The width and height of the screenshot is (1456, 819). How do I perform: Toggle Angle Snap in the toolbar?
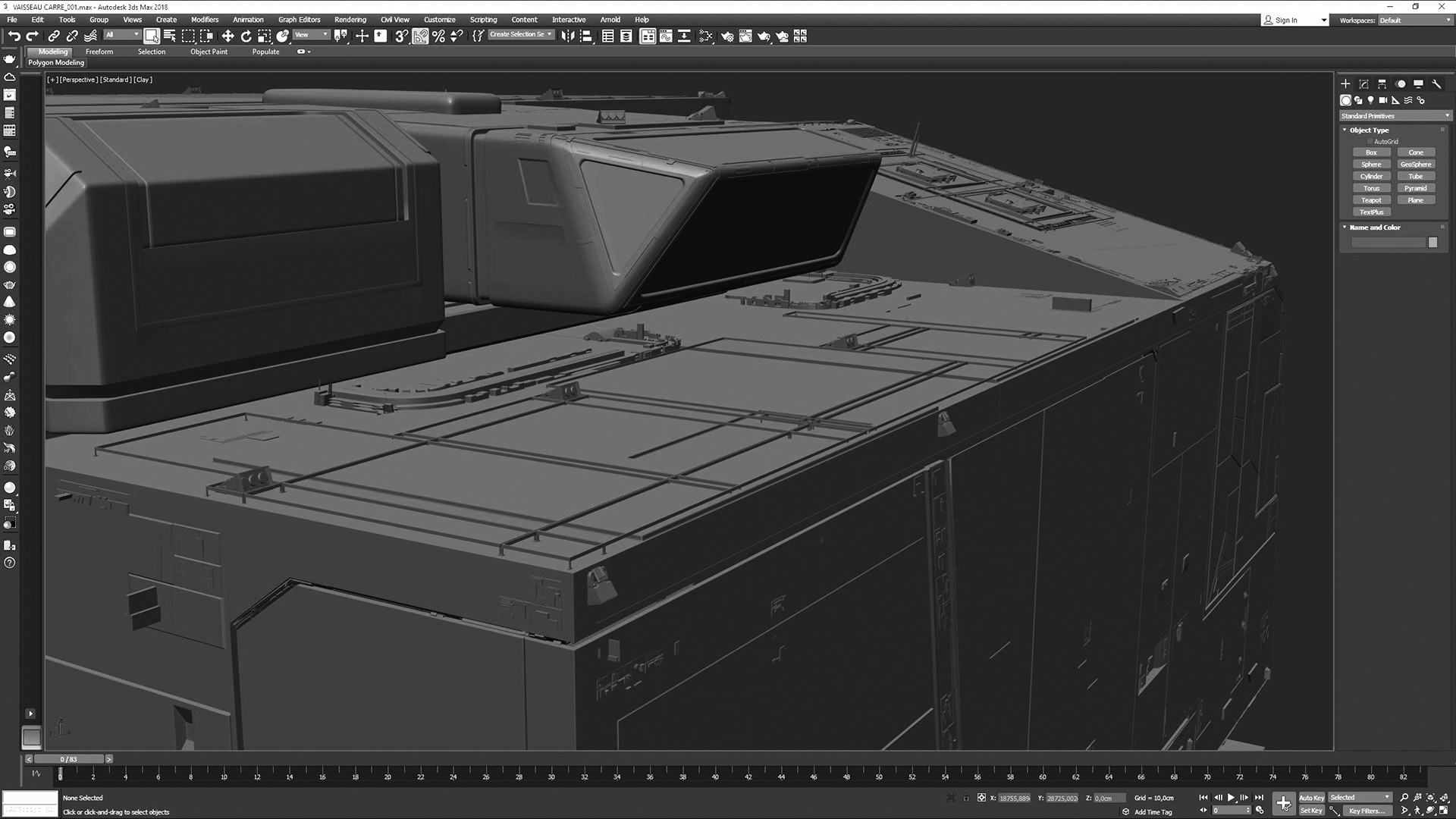click(420, 36)
